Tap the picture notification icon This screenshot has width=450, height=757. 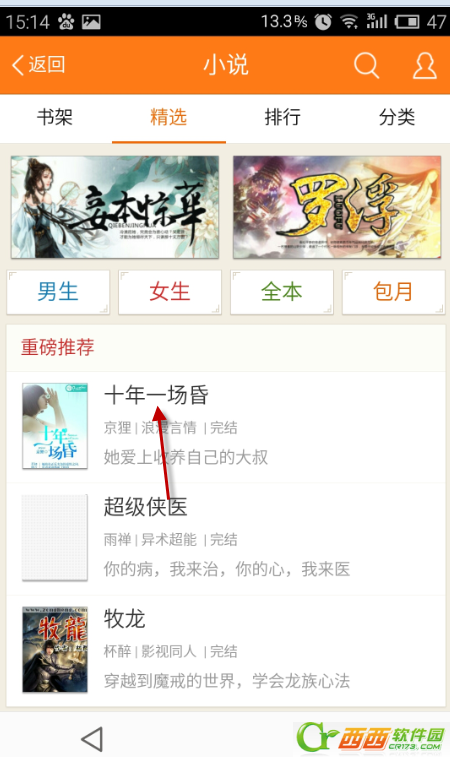(x=91, y=22)
